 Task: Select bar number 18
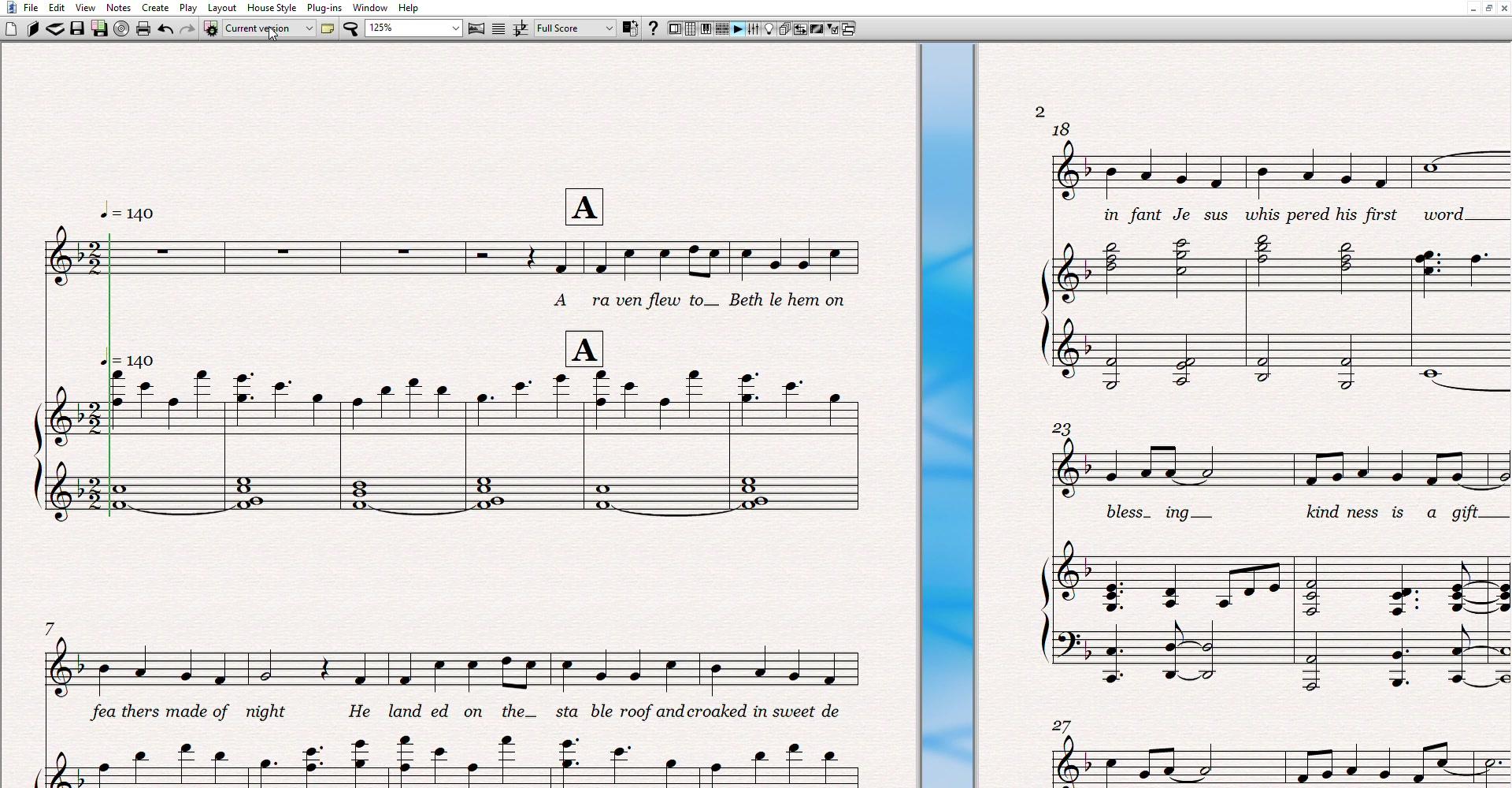(1062, 130)
